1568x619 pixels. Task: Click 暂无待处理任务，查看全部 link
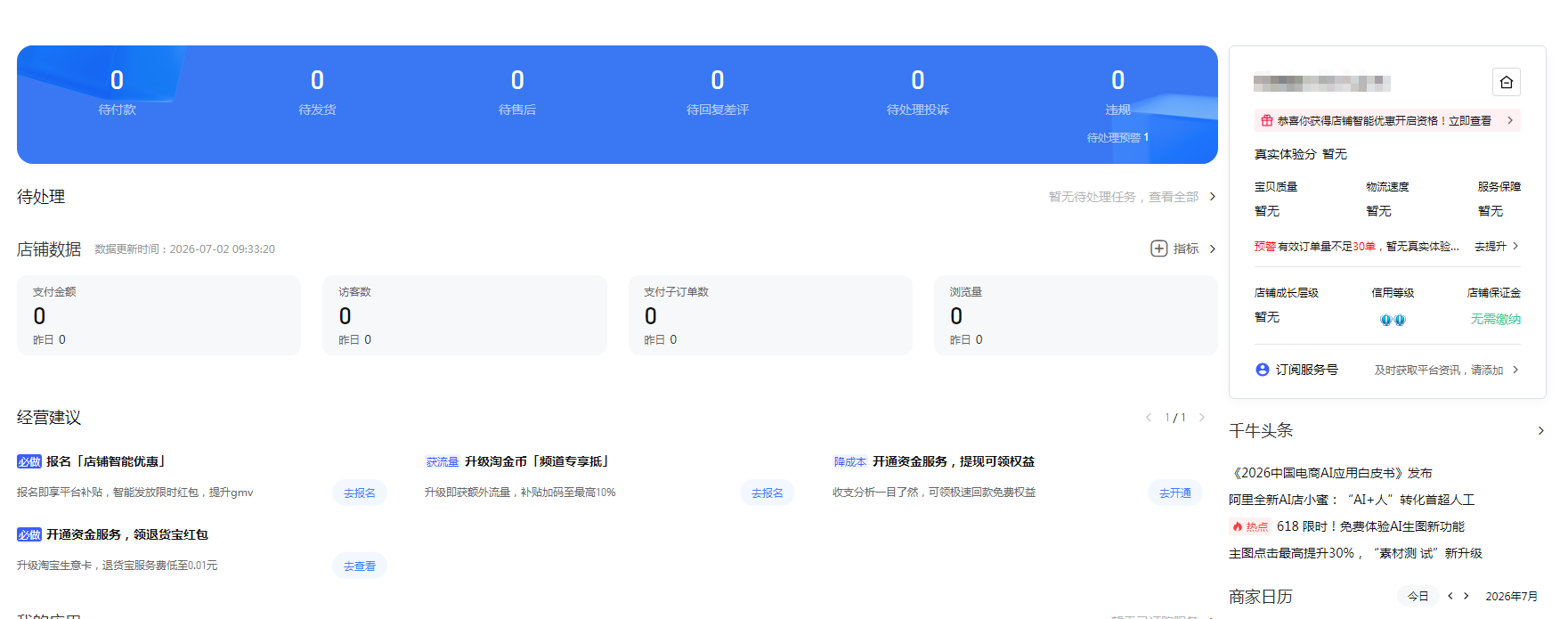point(1124,197)
